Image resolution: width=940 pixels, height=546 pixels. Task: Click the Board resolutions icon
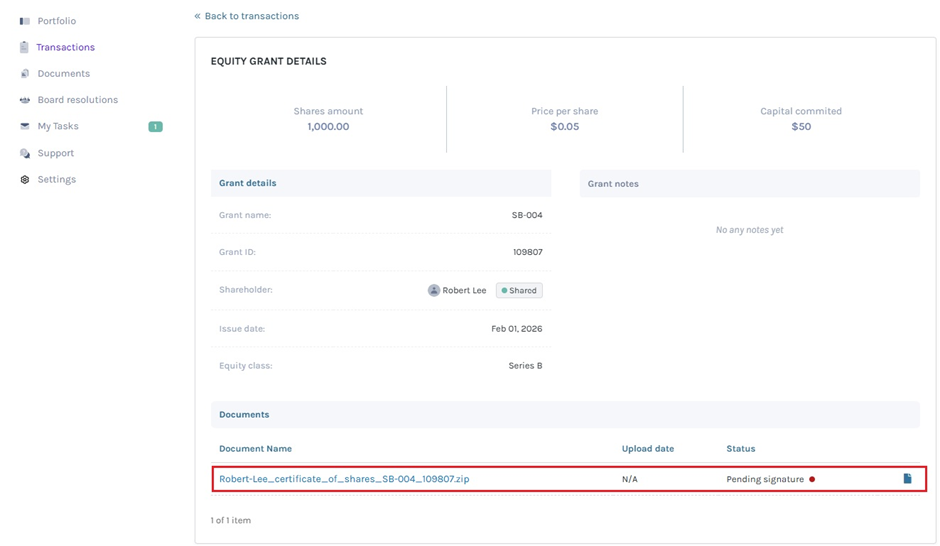[25, 100]
